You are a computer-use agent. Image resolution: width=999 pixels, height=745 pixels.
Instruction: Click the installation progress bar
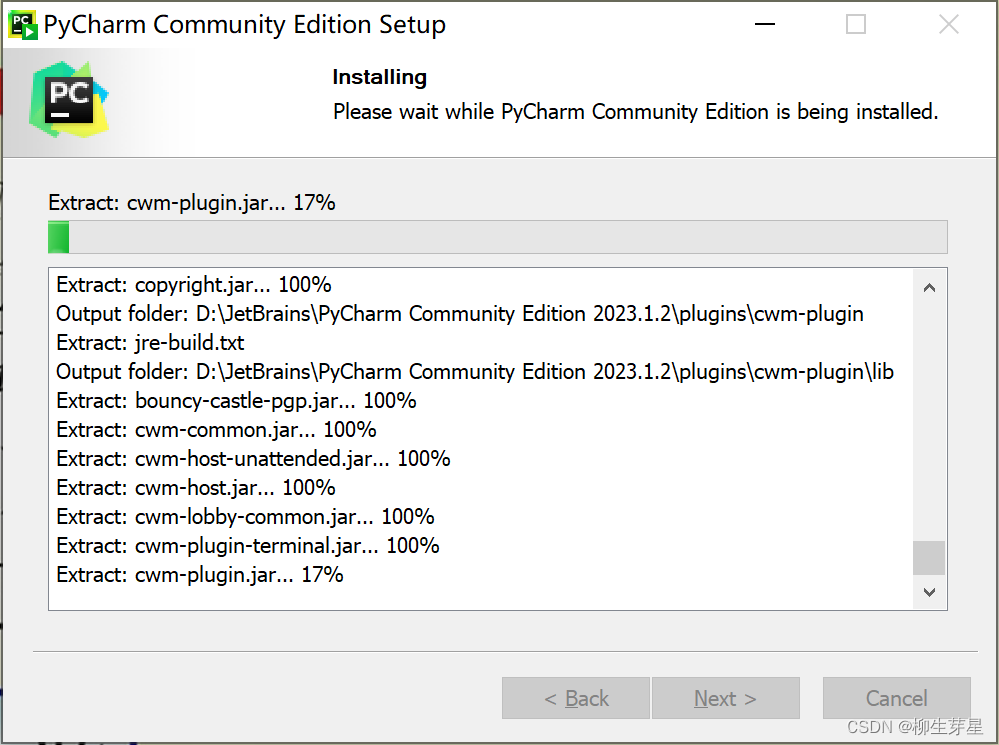(497, 236)
